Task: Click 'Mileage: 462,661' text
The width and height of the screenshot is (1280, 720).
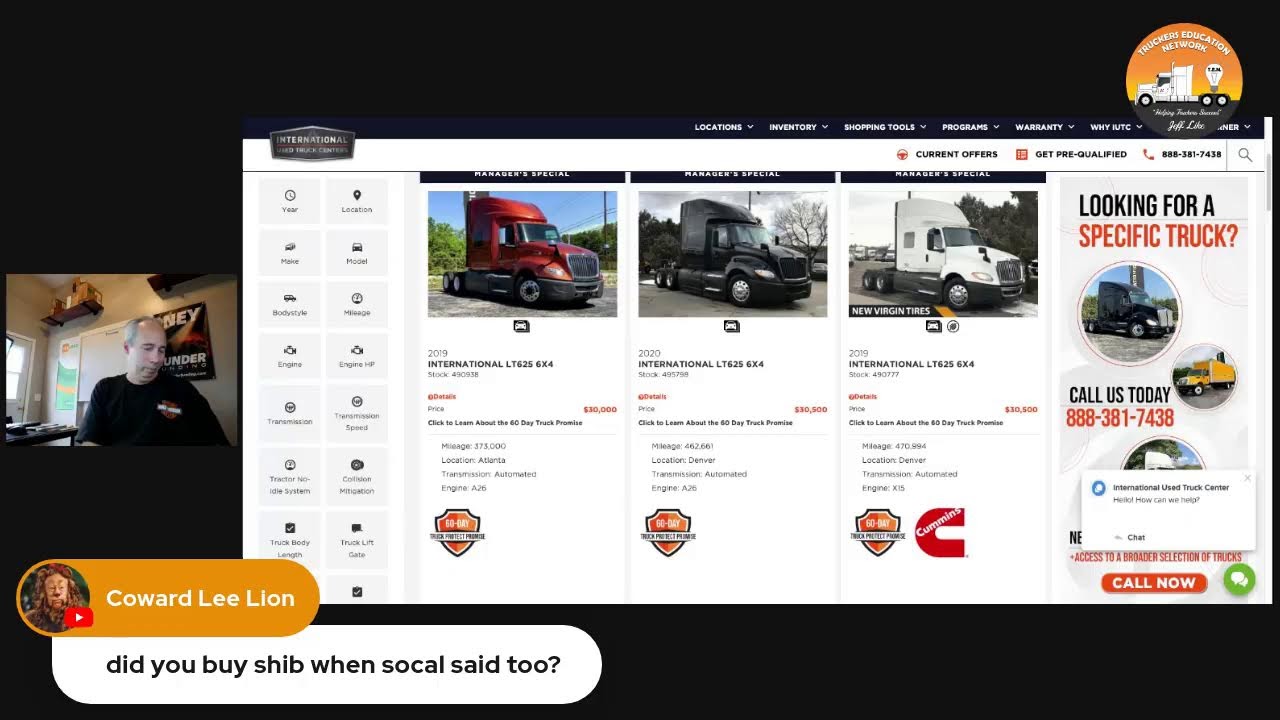Action: (682, 446)
